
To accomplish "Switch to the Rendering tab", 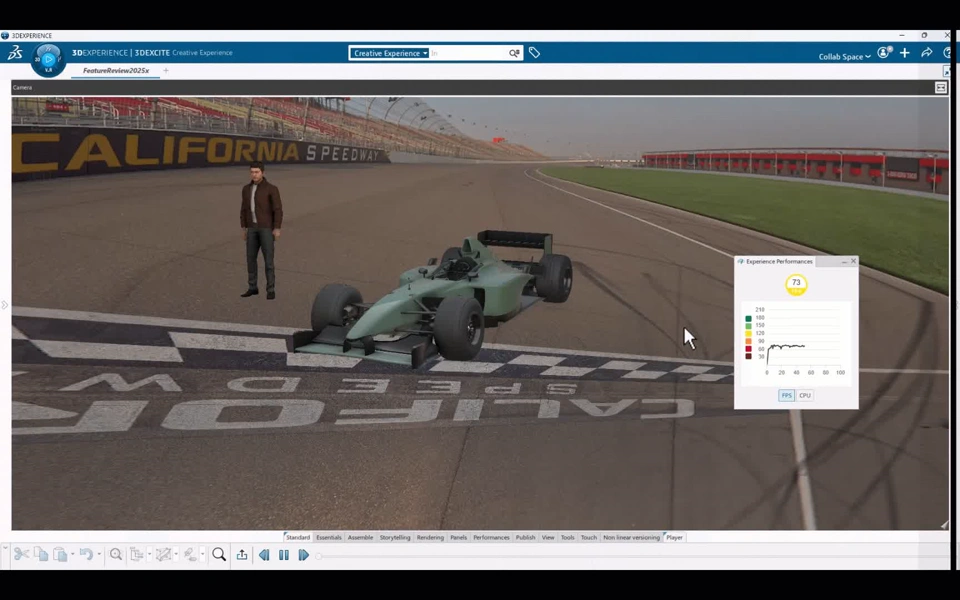I will coord(430,538).
